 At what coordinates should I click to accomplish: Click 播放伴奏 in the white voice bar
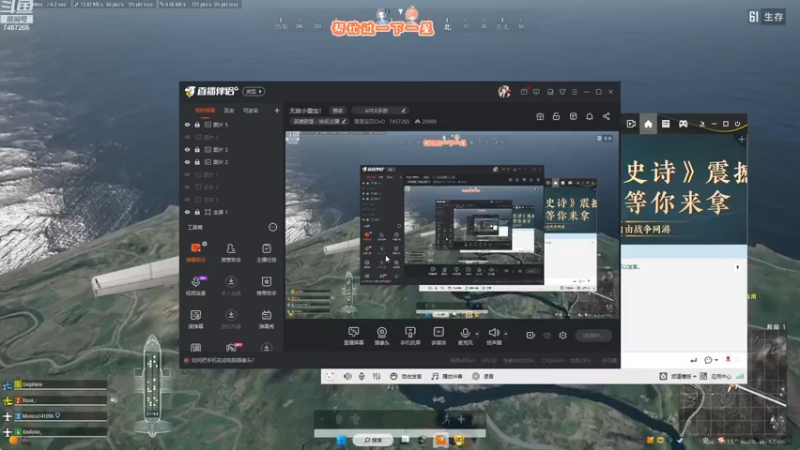[x=447, y=376]
